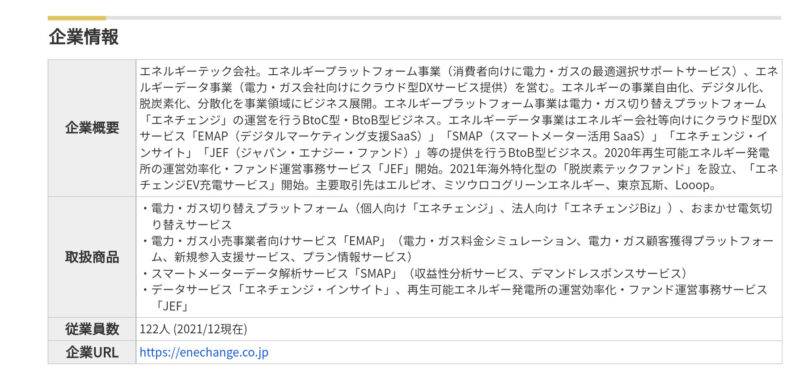Click the 「JEF」 text ending the products list
The height and width of the screenshot is (378, 800).
[173, 306]
